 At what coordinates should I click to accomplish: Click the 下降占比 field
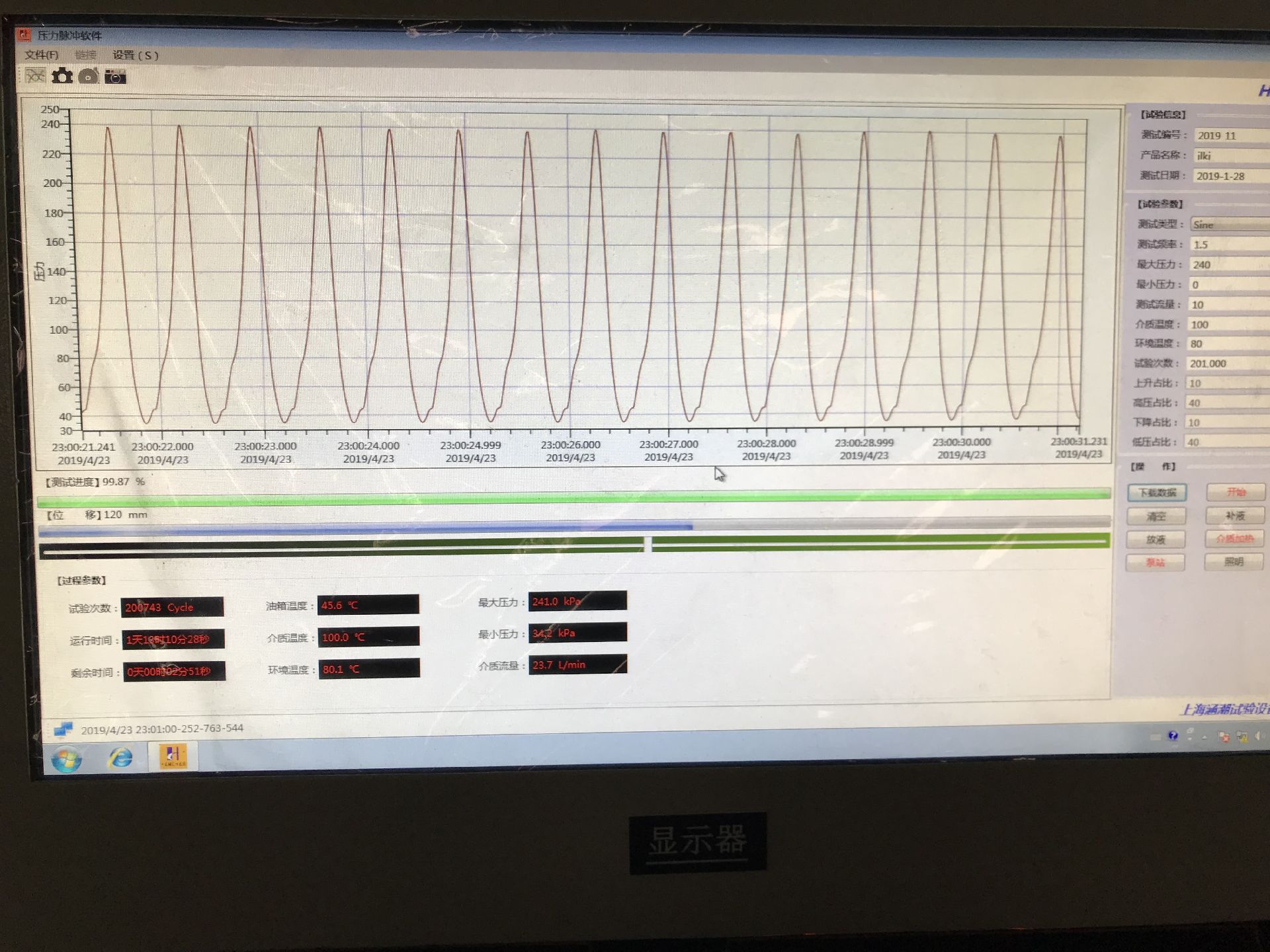pyautogui.click(x=1226, y=422)
